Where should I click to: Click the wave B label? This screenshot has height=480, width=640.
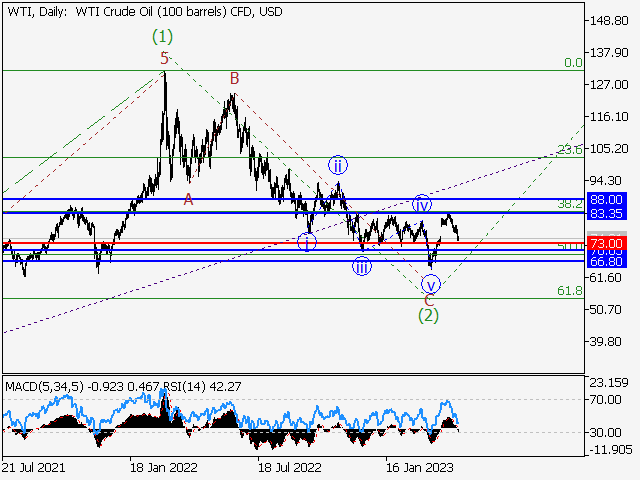[234, 78]
